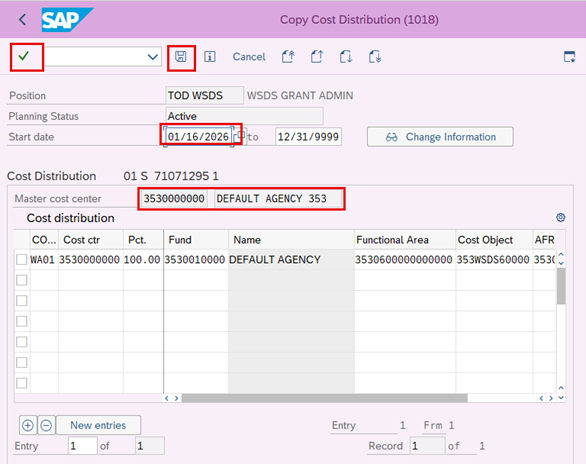Screen dimensions: 586x464
Task: Click the minus delete row icon
Action: 46,425
